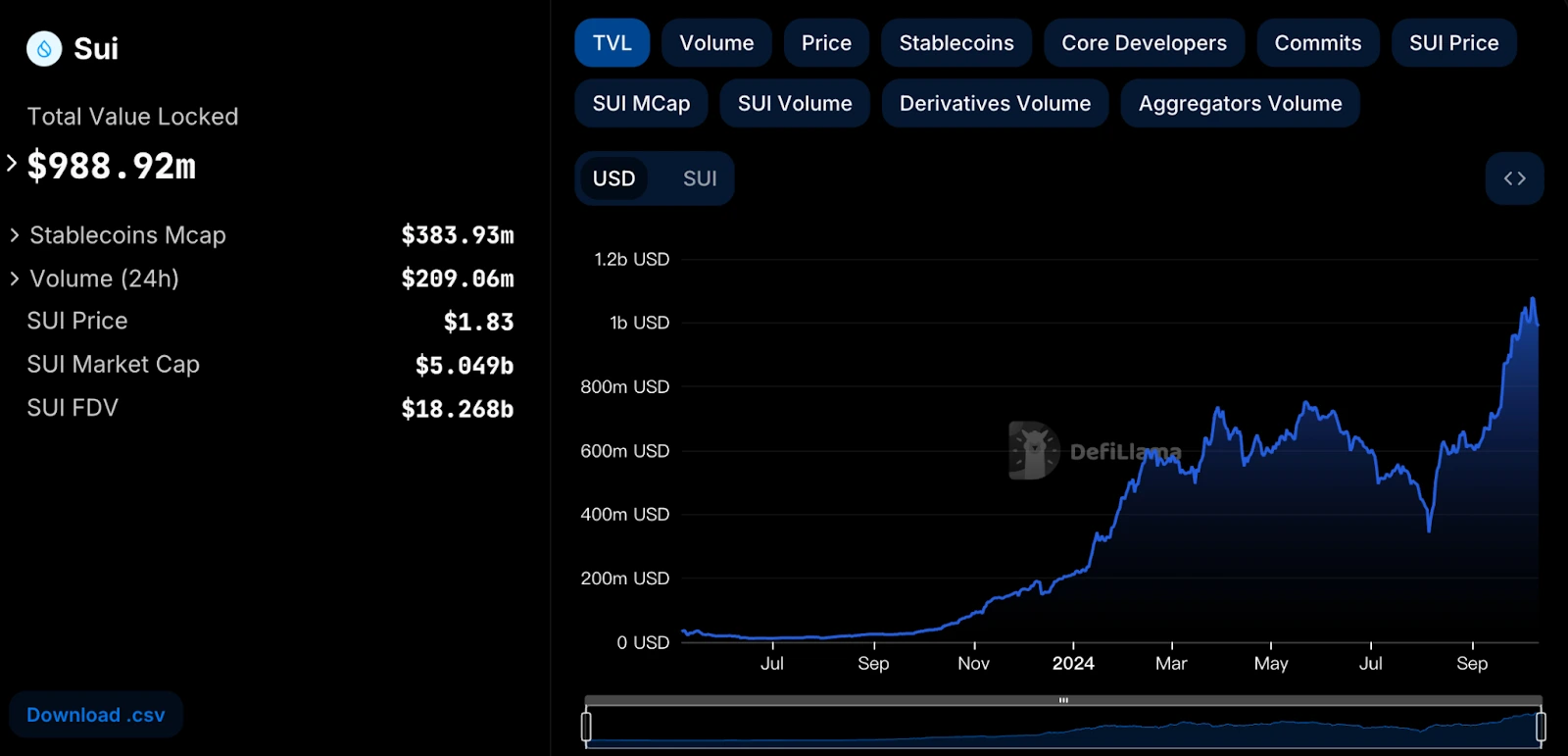Screen dimensions: 1568x756
Task: Download the .csv data file
Action: [96, 715]
